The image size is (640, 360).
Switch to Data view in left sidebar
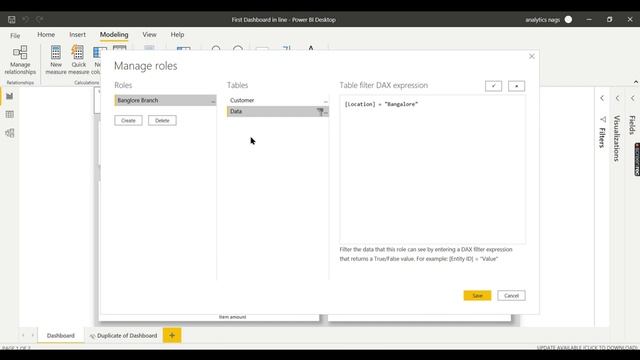coord(10,115)
